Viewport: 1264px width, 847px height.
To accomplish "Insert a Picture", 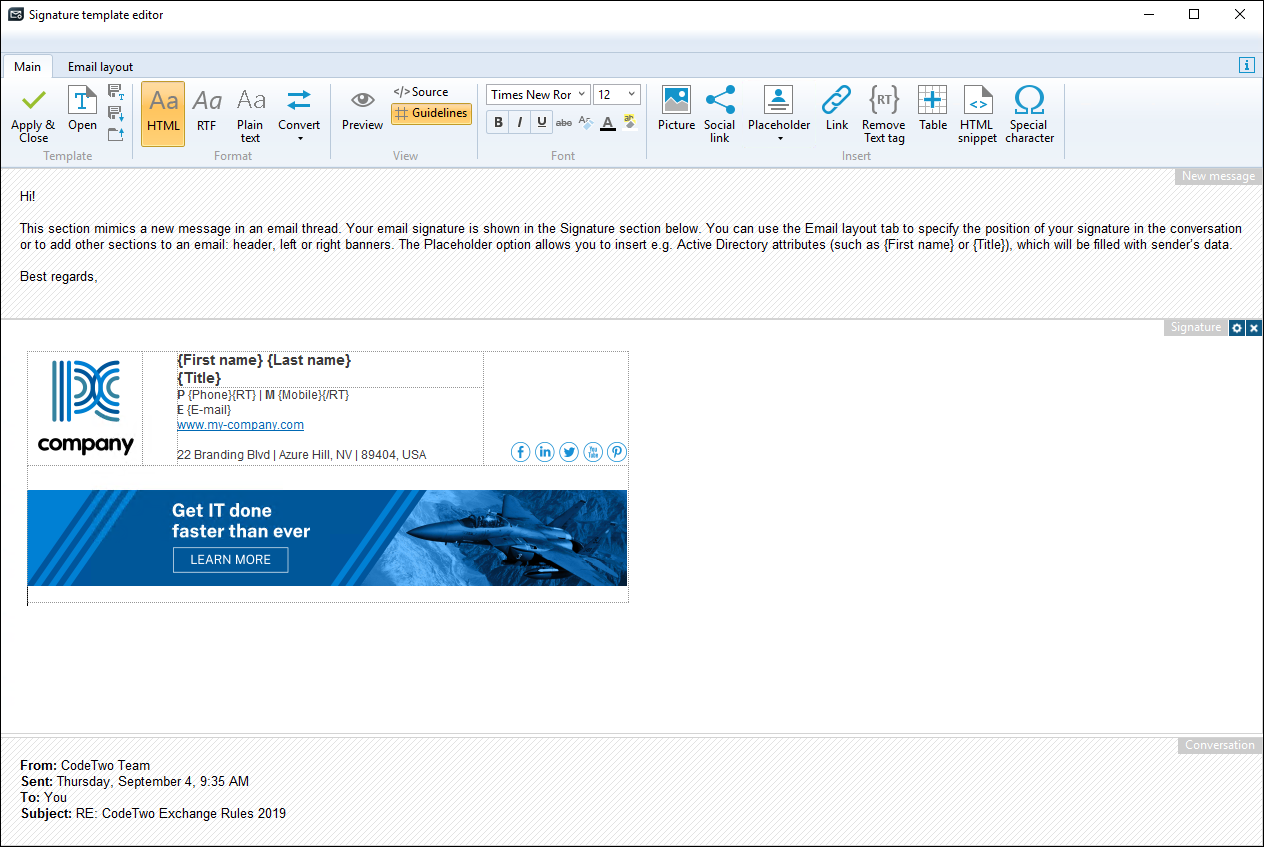I will [x=676, y=109].
